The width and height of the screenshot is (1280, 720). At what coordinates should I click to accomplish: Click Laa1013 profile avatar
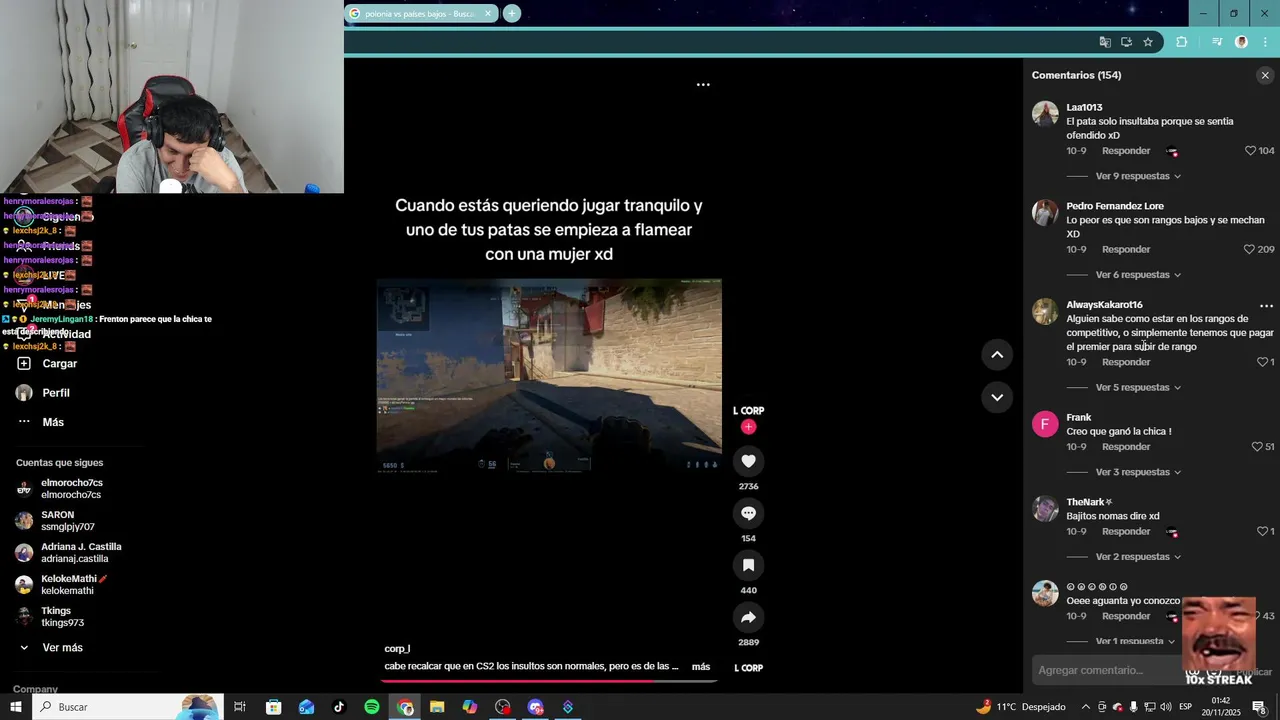pyautogui.click(x=1045, y=113)
